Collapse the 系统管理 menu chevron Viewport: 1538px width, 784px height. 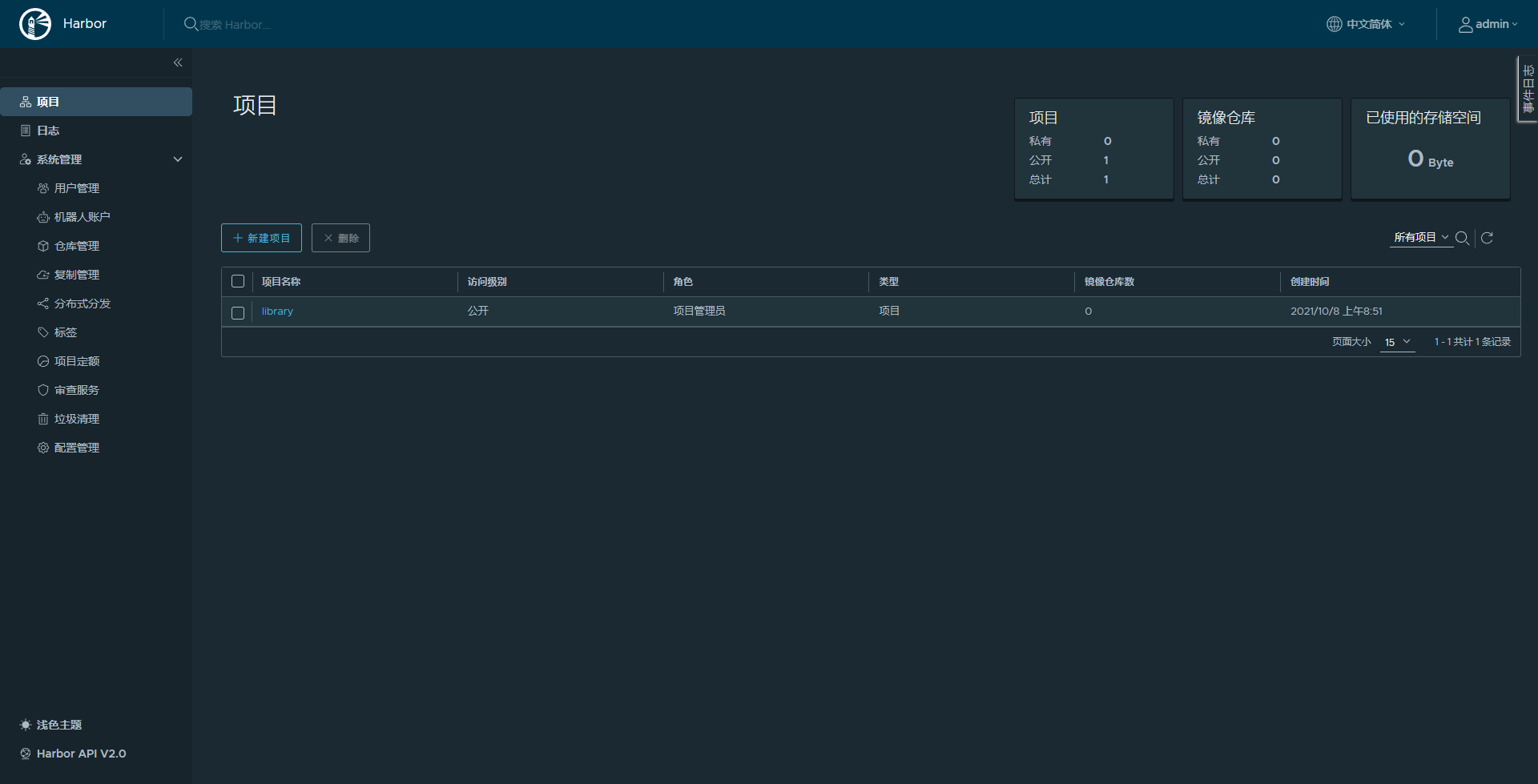click(x=178, y=159)
